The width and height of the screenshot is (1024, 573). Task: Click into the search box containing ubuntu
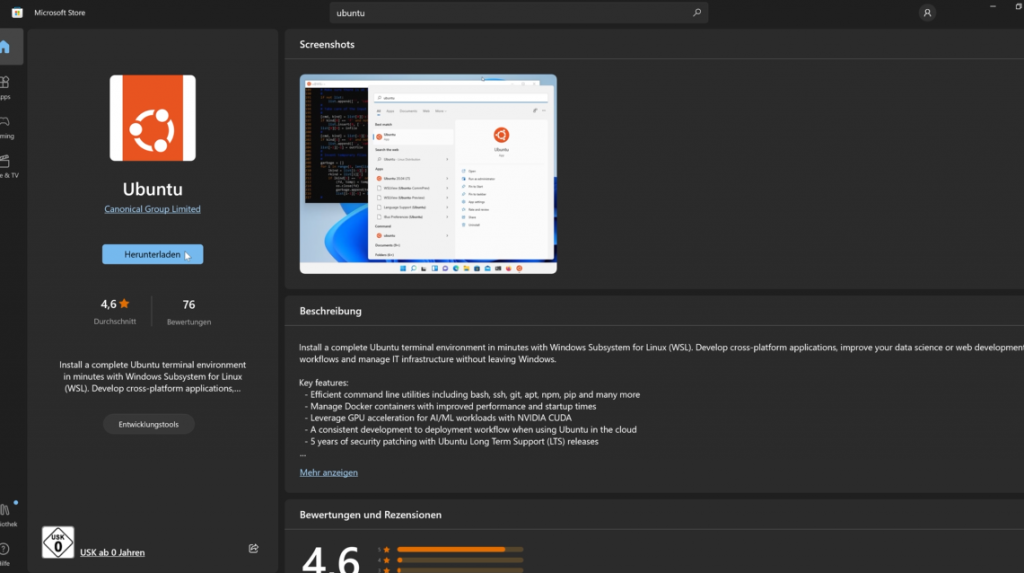(x=519, y=12)
